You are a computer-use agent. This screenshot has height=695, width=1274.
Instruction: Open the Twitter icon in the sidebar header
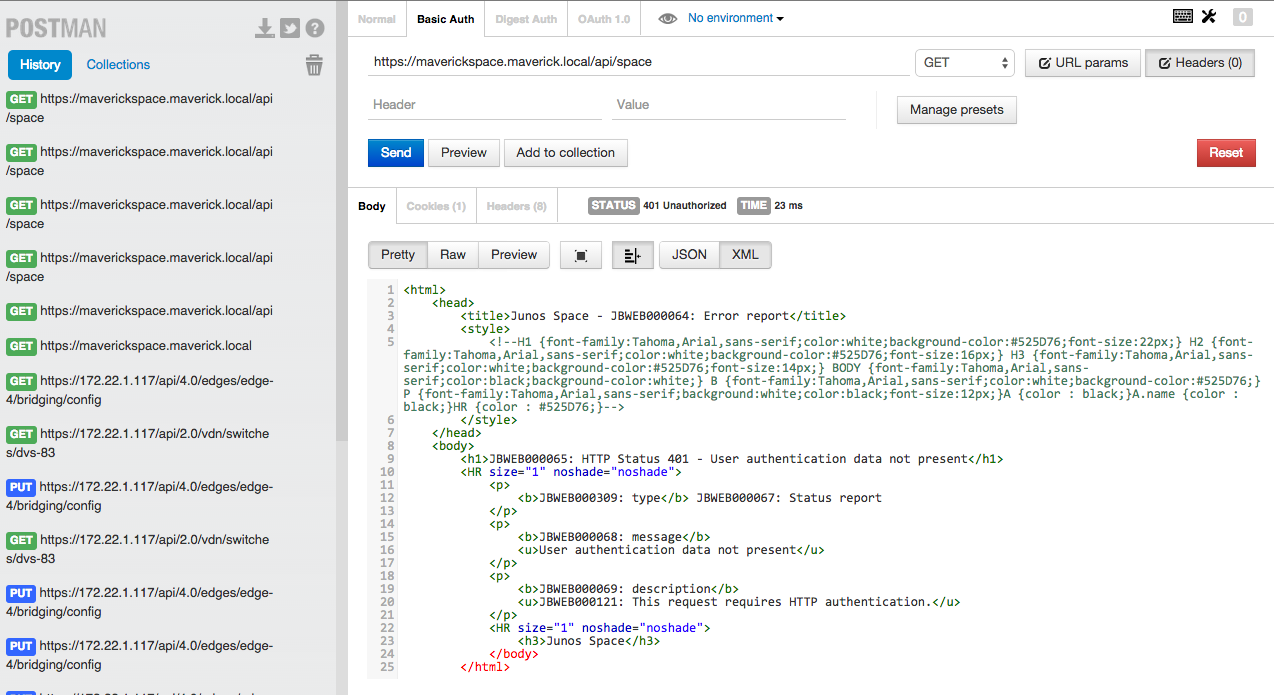290,28
